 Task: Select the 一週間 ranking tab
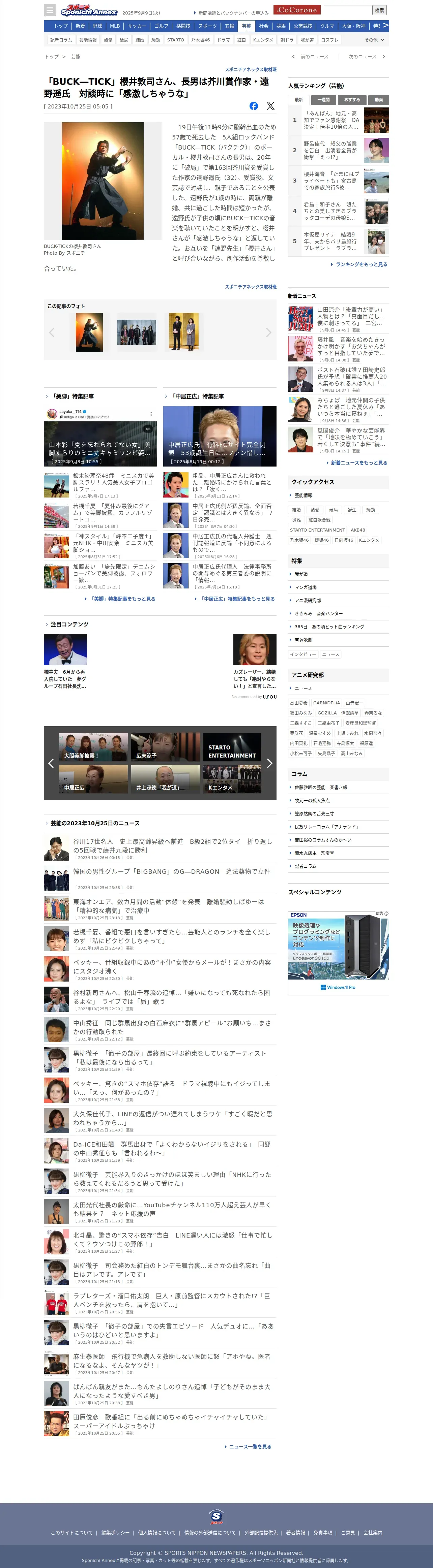tap(324, 100)
